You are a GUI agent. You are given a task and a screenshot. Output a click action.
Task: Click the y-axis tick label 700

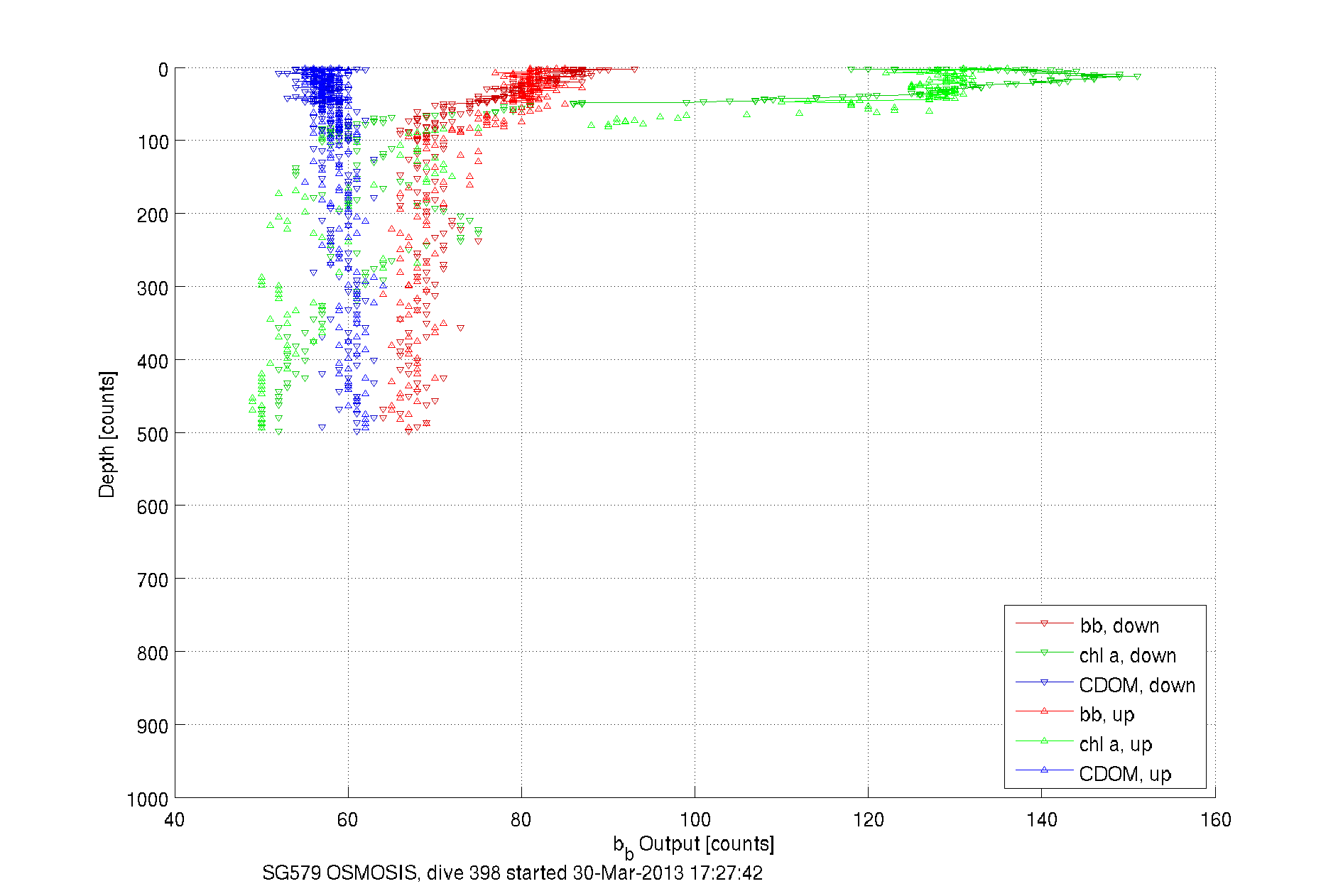[x=153, y=581]
